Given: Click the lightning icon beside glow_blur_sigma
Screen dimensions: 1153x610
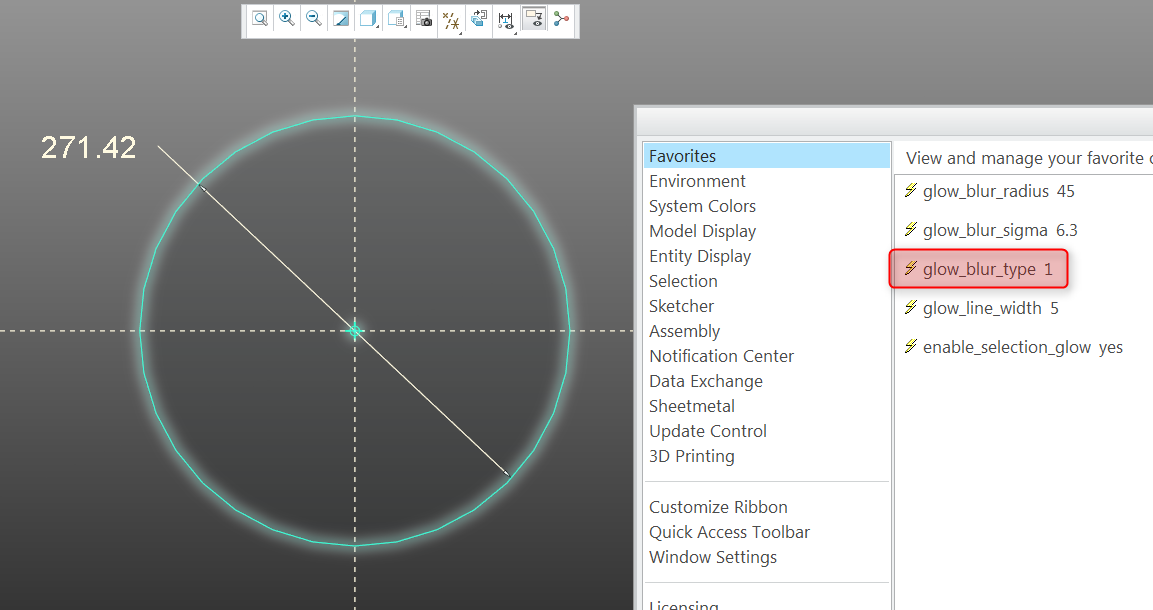Looking at the screenshot, I should click(911, 229).
